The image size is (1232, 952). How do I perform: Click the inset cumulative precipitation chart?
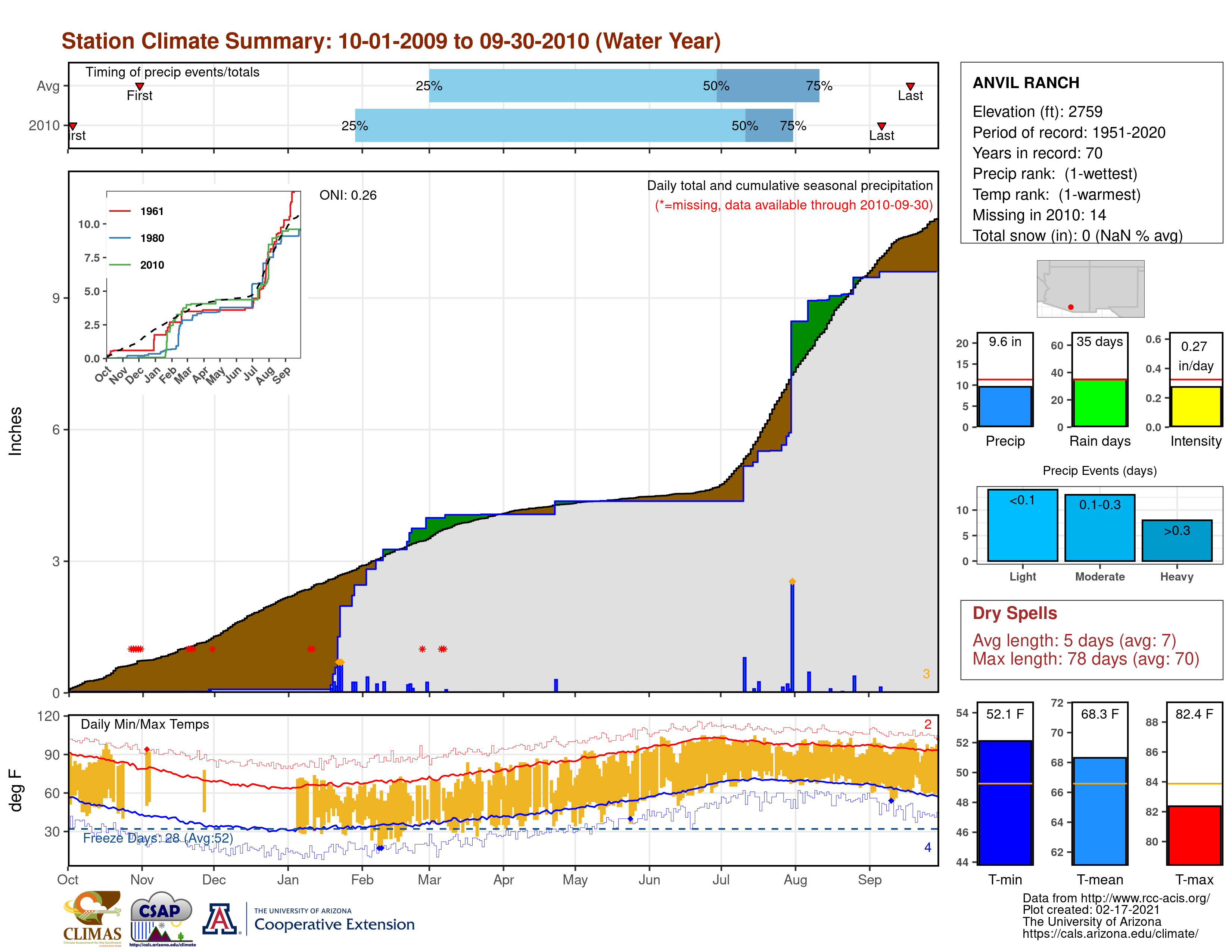(x=203, y=275)
